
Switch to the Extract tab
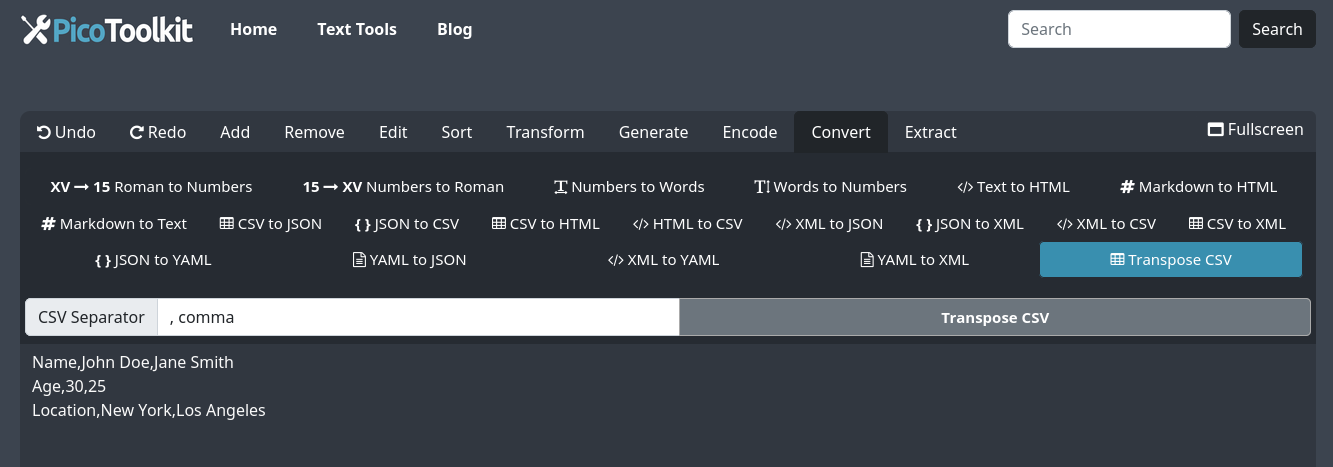(930, 132)
